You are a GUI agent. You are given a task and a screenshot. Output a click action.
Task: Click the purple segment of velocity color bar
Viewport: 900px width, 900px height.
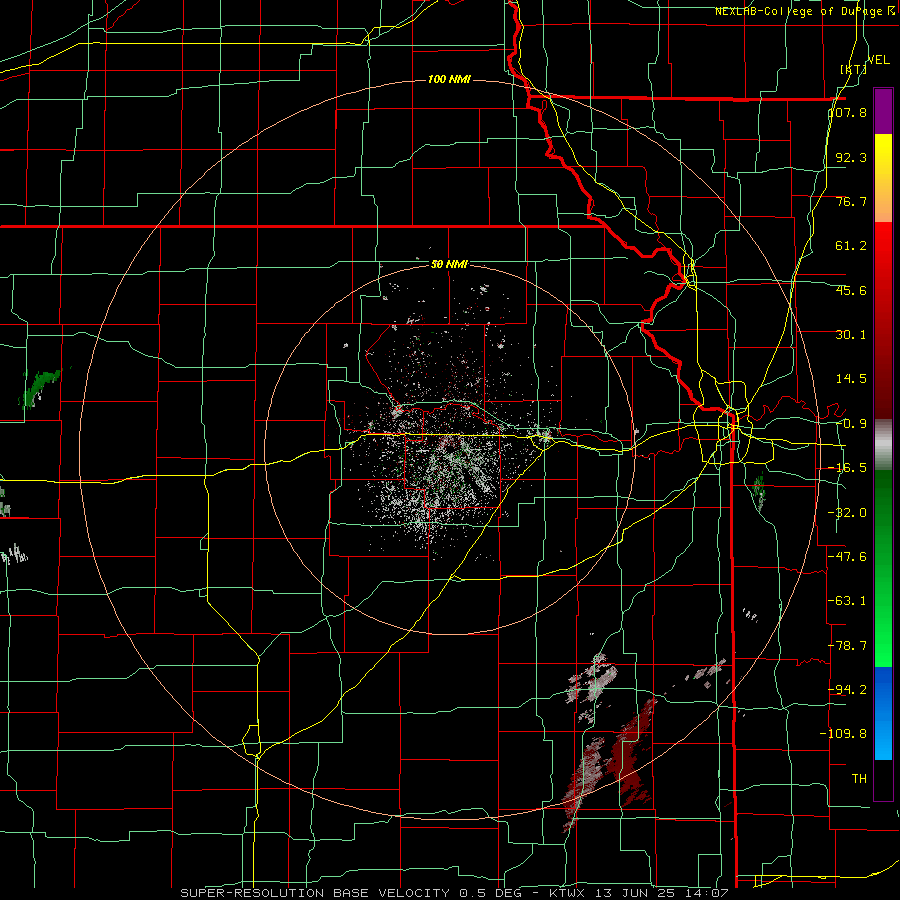pyautogui.click(x=883, y=111)
